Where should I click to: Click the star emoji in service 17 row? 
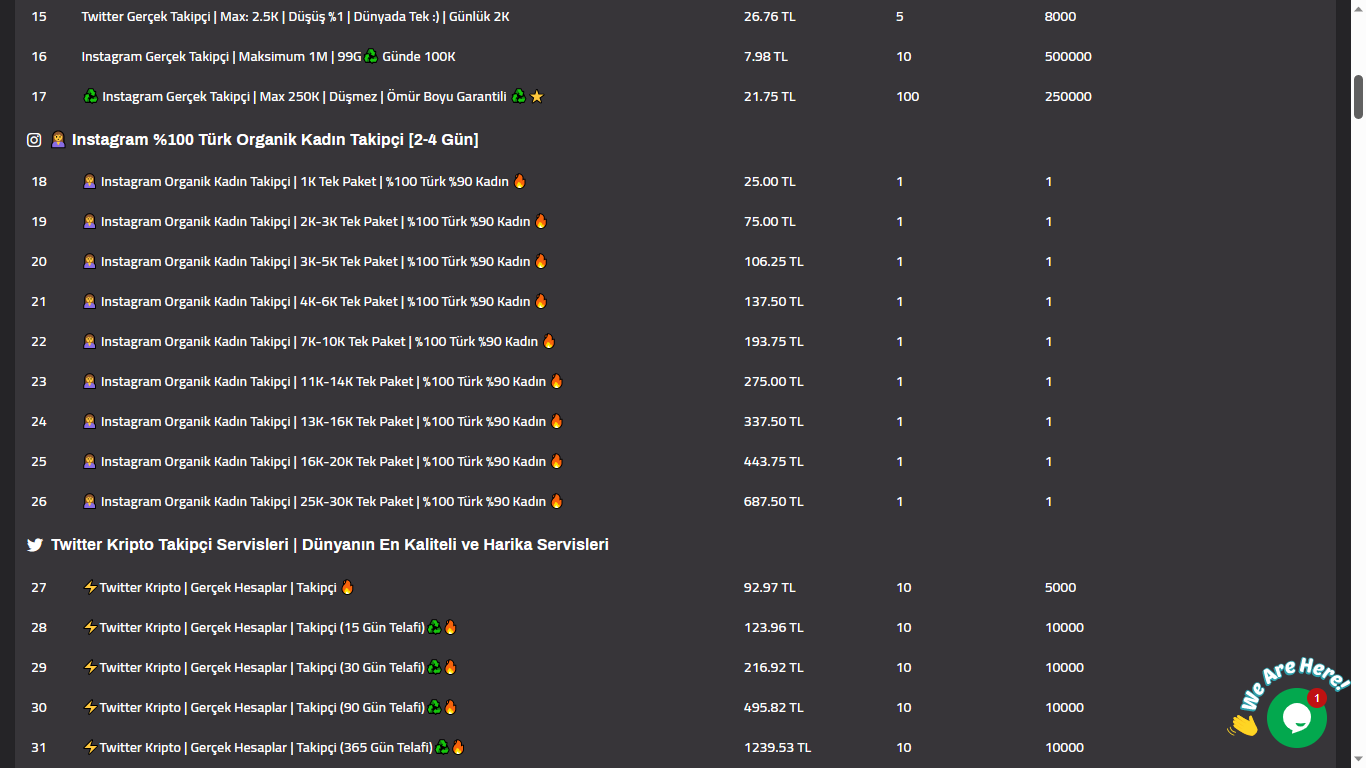point(537,96)
